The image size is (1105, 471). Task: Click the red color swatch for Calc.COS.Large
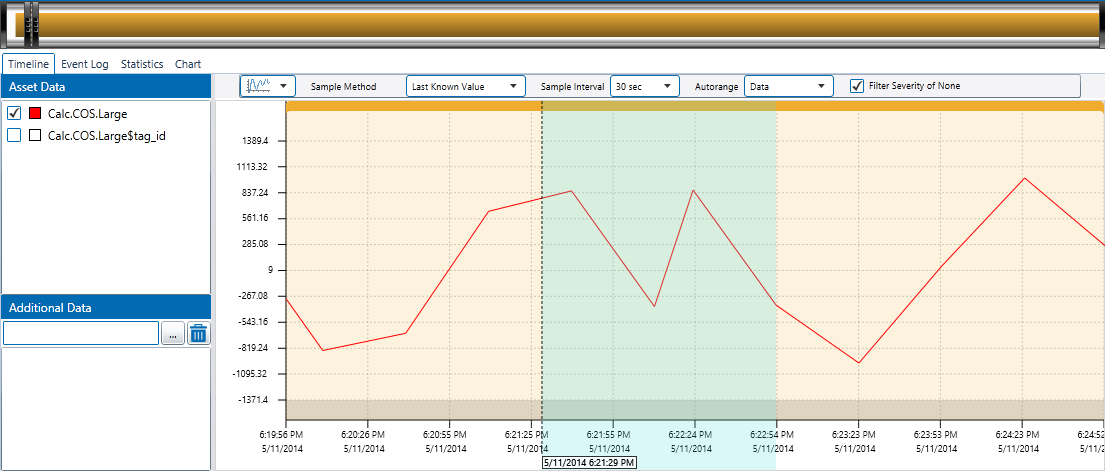click(x=35, y=114)
